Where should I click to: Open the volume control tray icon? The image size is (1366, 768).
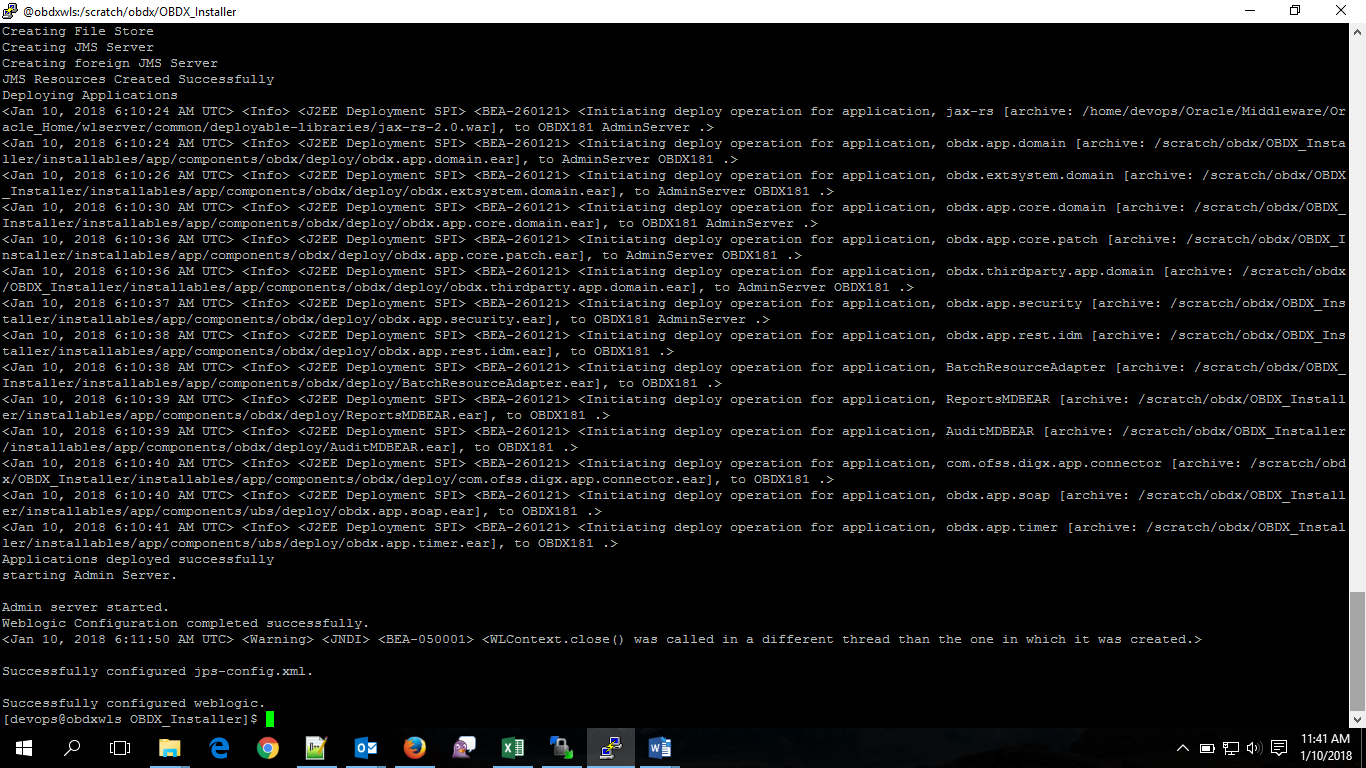(x=1254, y=748)
